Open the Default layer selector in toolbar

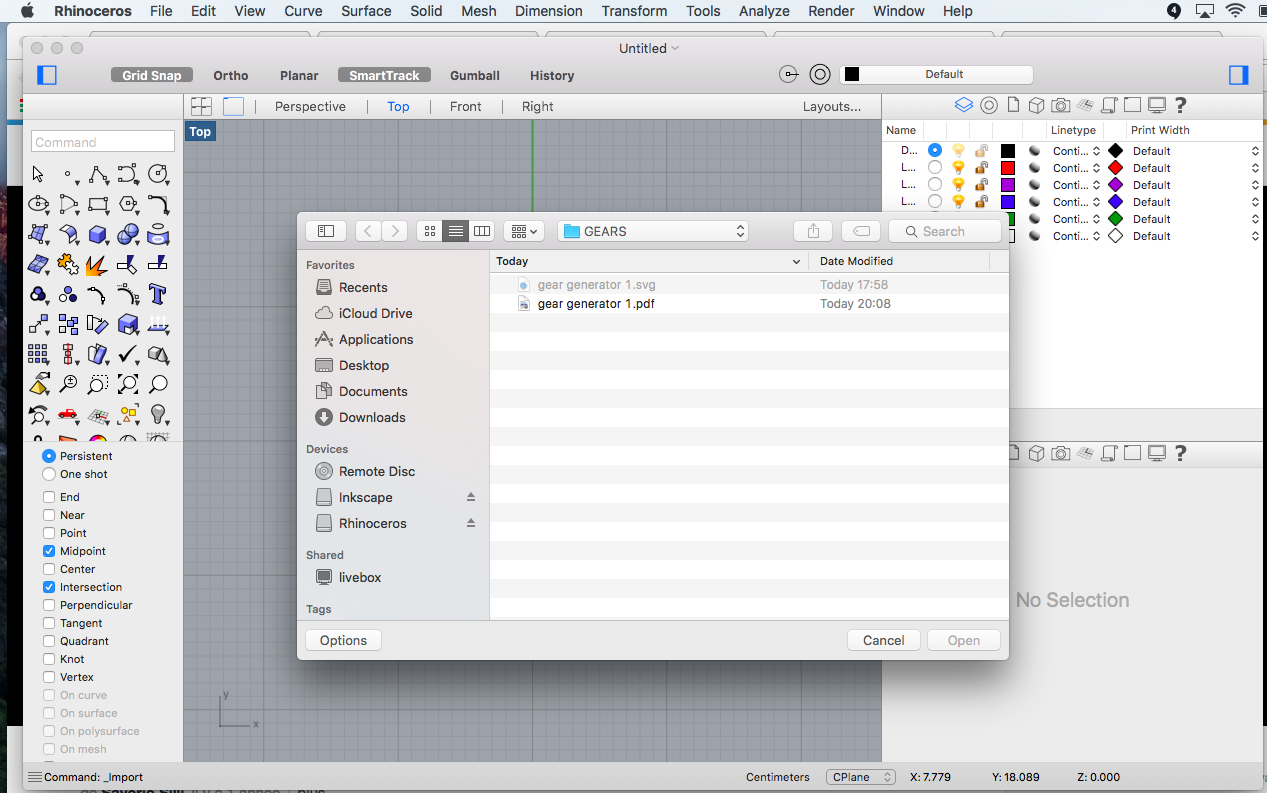[x=936, y=75]
